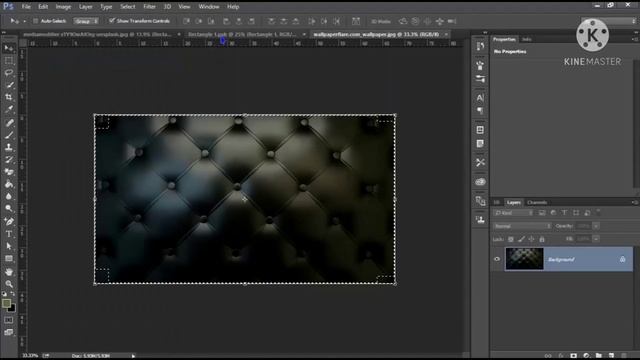This screenshot has width=640, height=360.
Task: Toggle the layer filter on/off switch
Action: (598, 212)
